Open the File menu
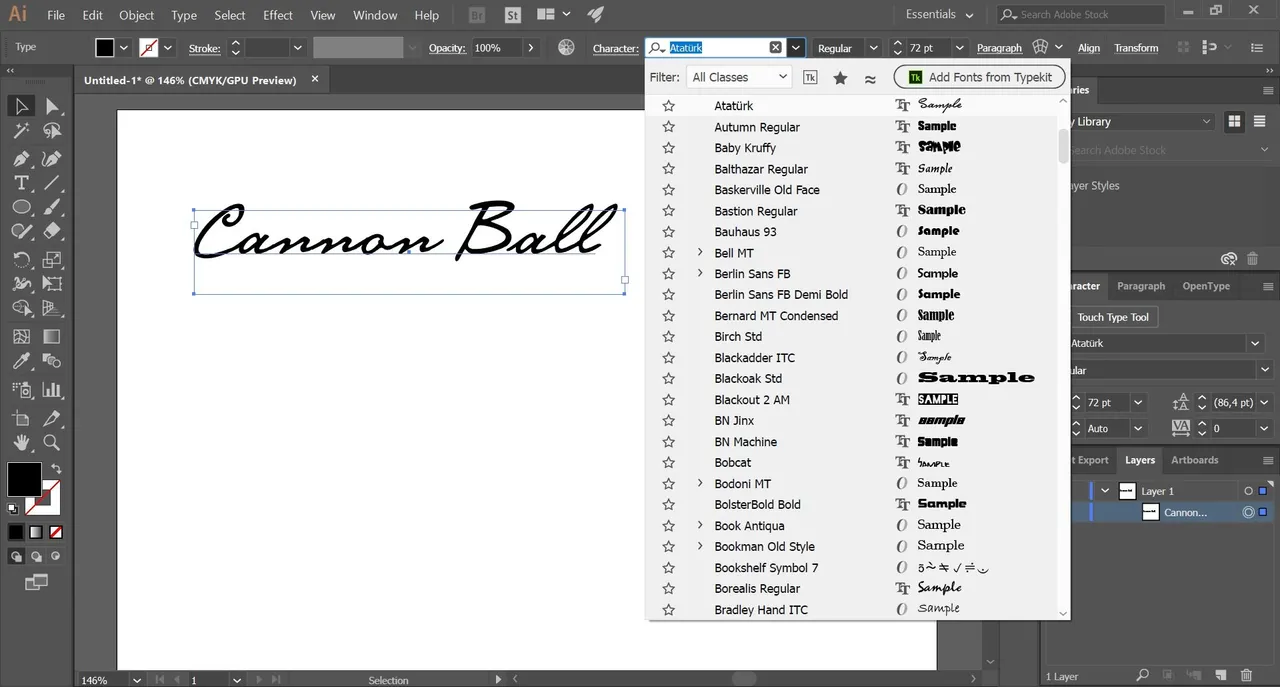Viewport: 1280px width, 687px height. [56, 15]
